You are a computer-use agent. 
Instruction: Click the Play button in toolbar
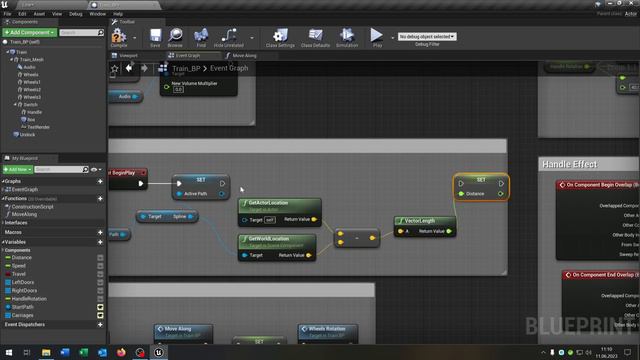click(376, 36)
